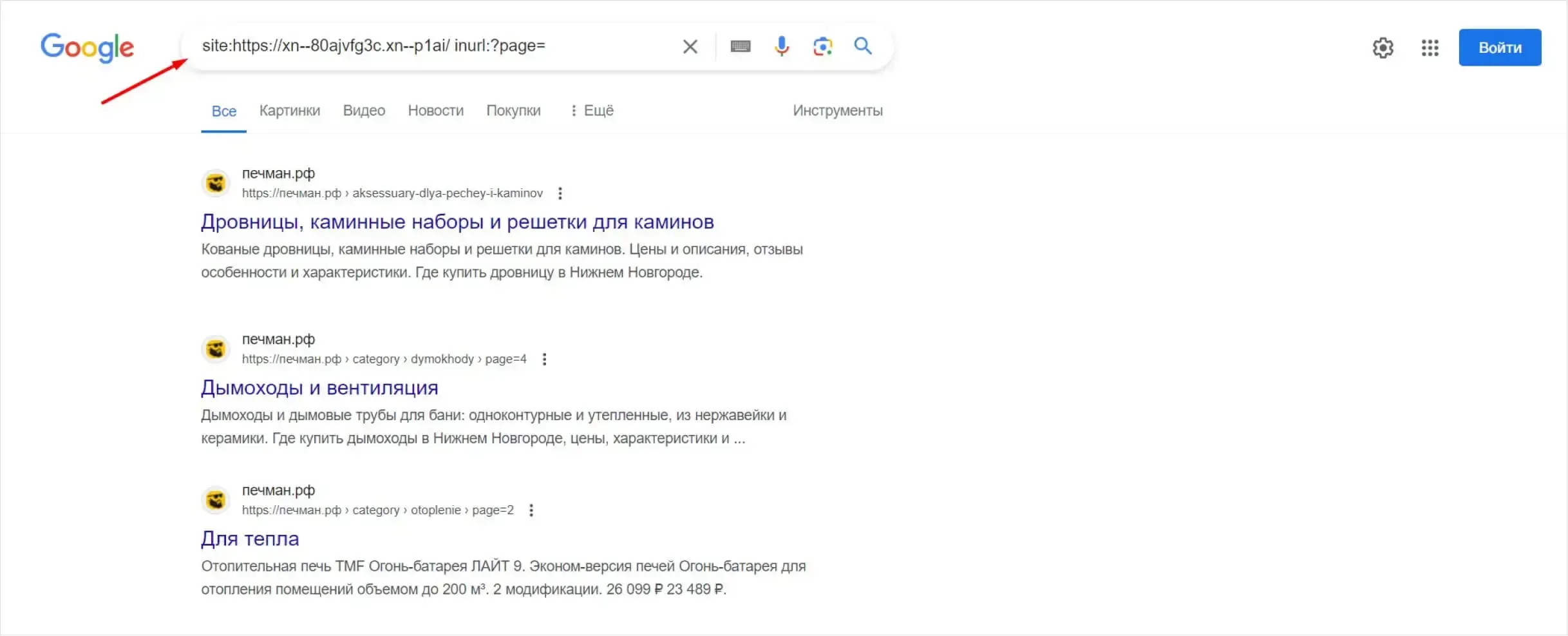Open the on-screen keyboard icon

coord(741,46)
